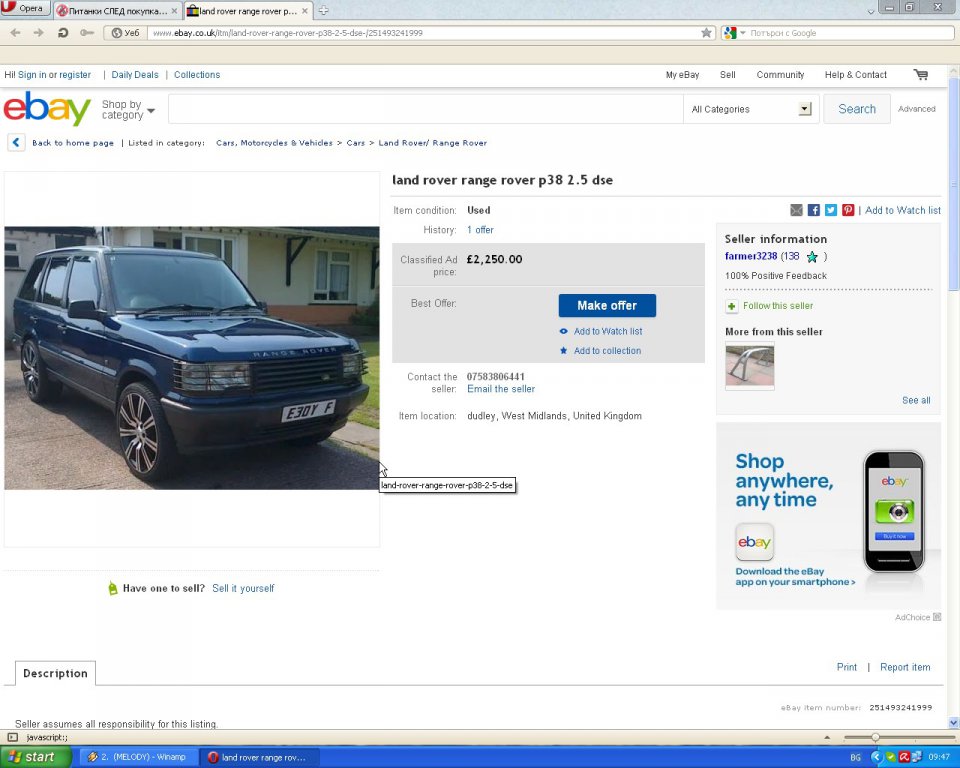Open a new tab with plus icon
960x768 pixels.
tap(324, 10)
